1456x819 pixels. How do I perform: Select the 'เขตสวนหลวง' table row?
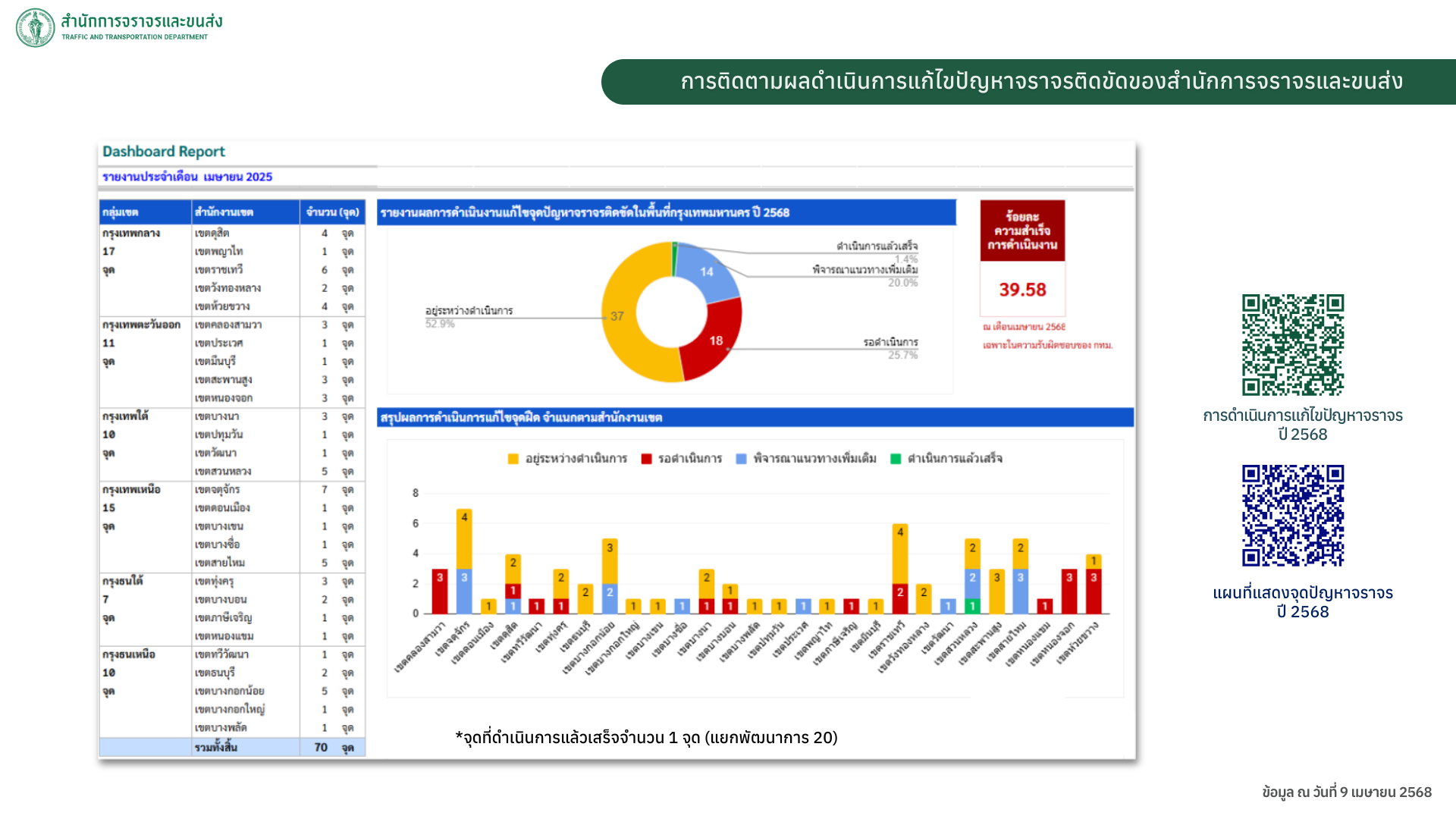pyautogui.click(x=278, y=472)
